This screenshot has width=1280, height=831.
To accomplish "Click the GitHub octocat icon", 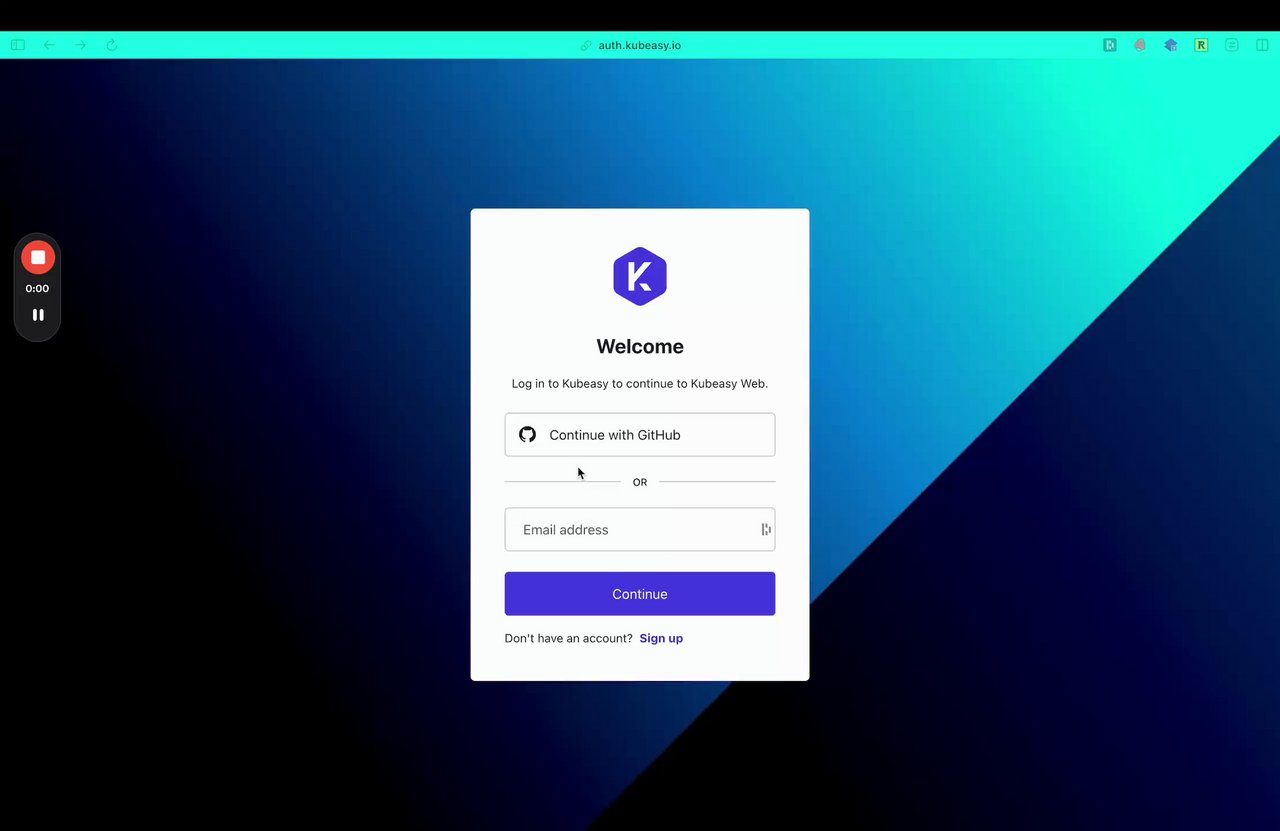I will 527,435.
